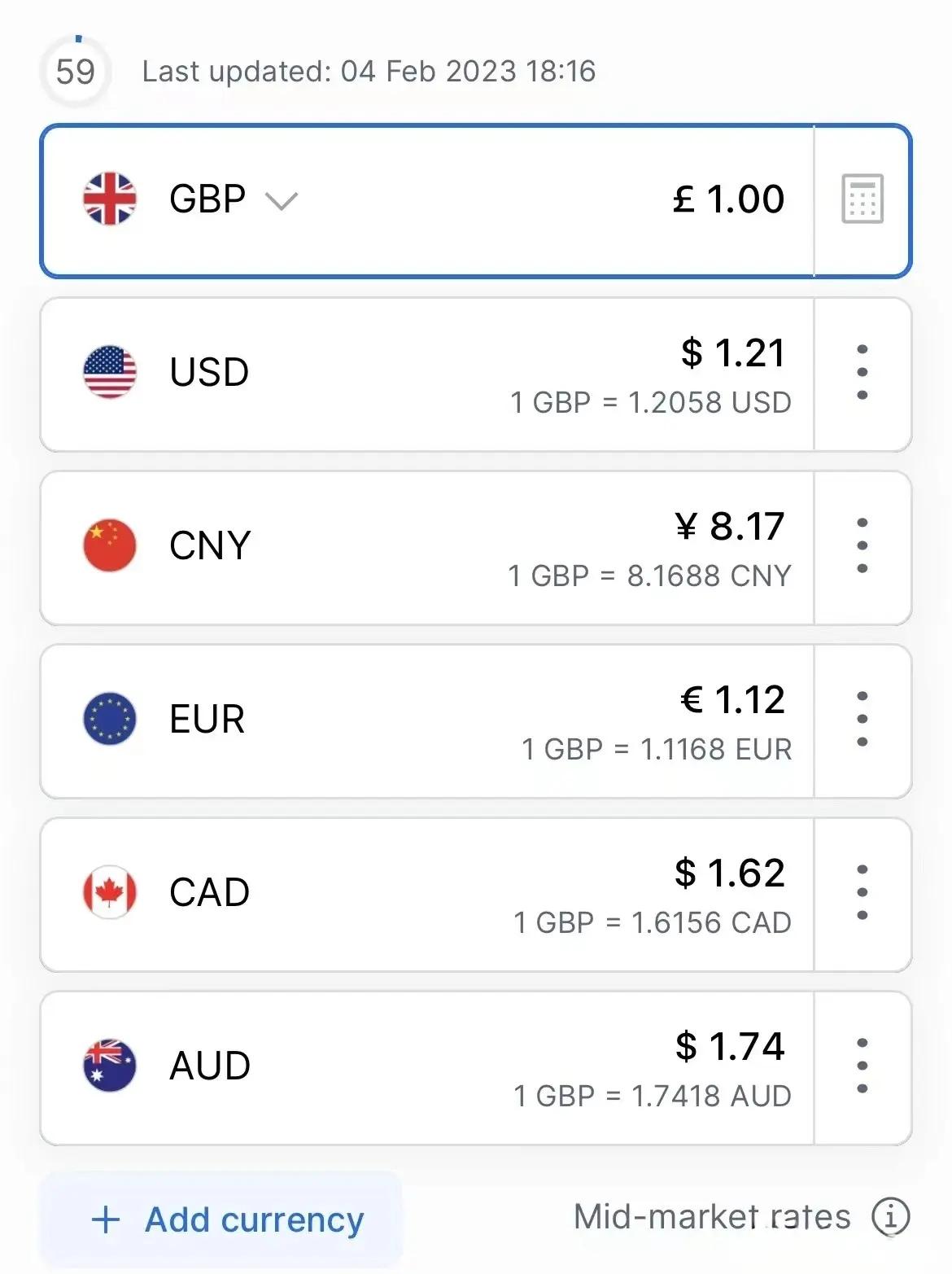Open the three-dot menu for AUD
This screenshot has width=952, height=1274.
coord(862,1066)
